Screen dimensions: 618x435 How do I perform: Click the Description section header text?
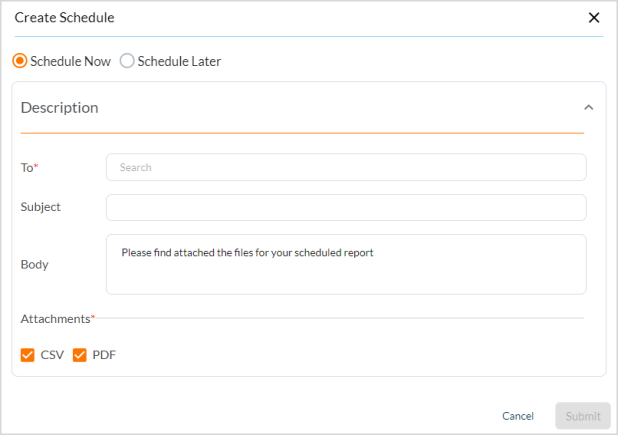[x=60, y=108]
